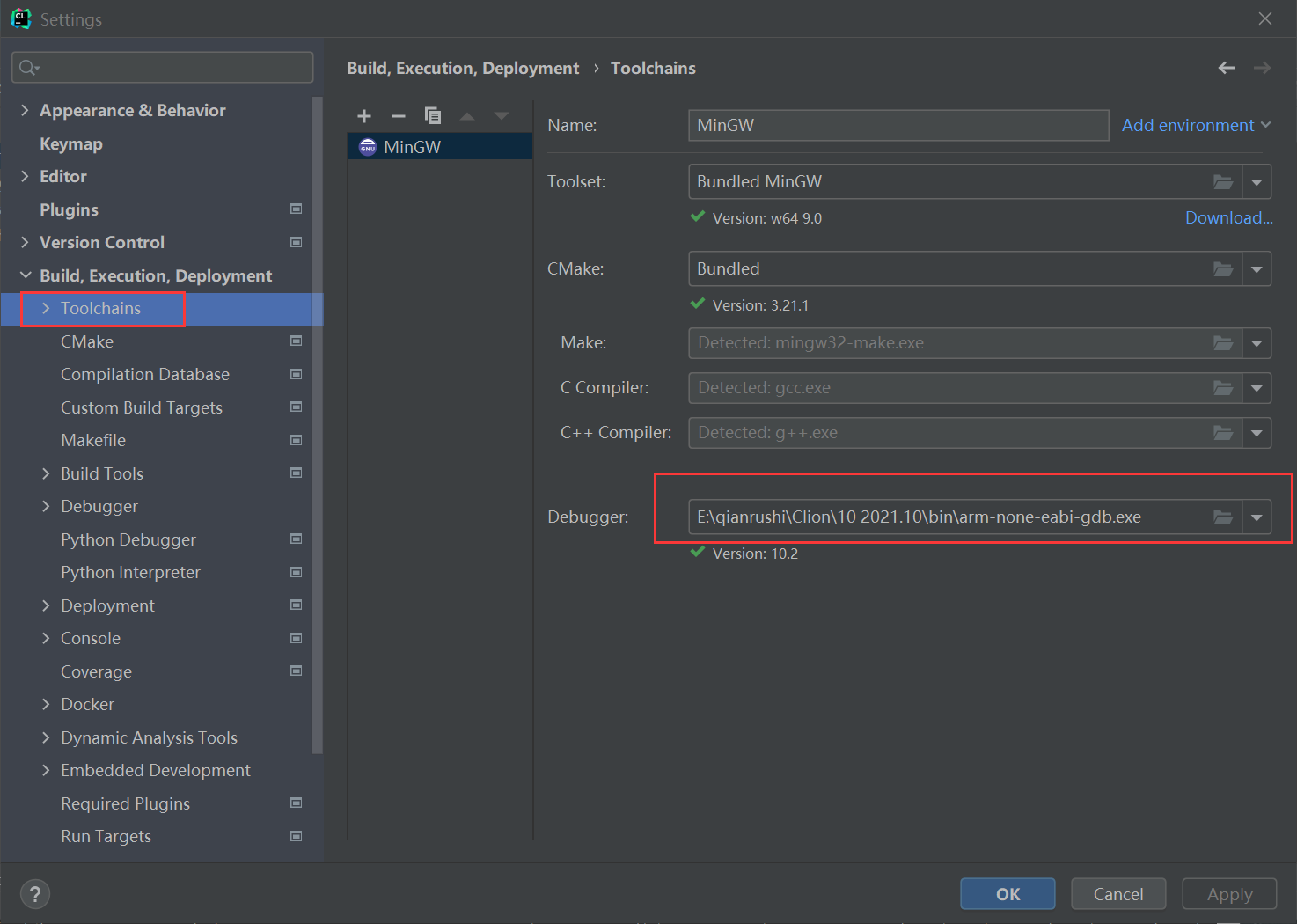Screen dimensions: 1297x924
Task: Copy the selected toolchain
Action: [432, 115]
